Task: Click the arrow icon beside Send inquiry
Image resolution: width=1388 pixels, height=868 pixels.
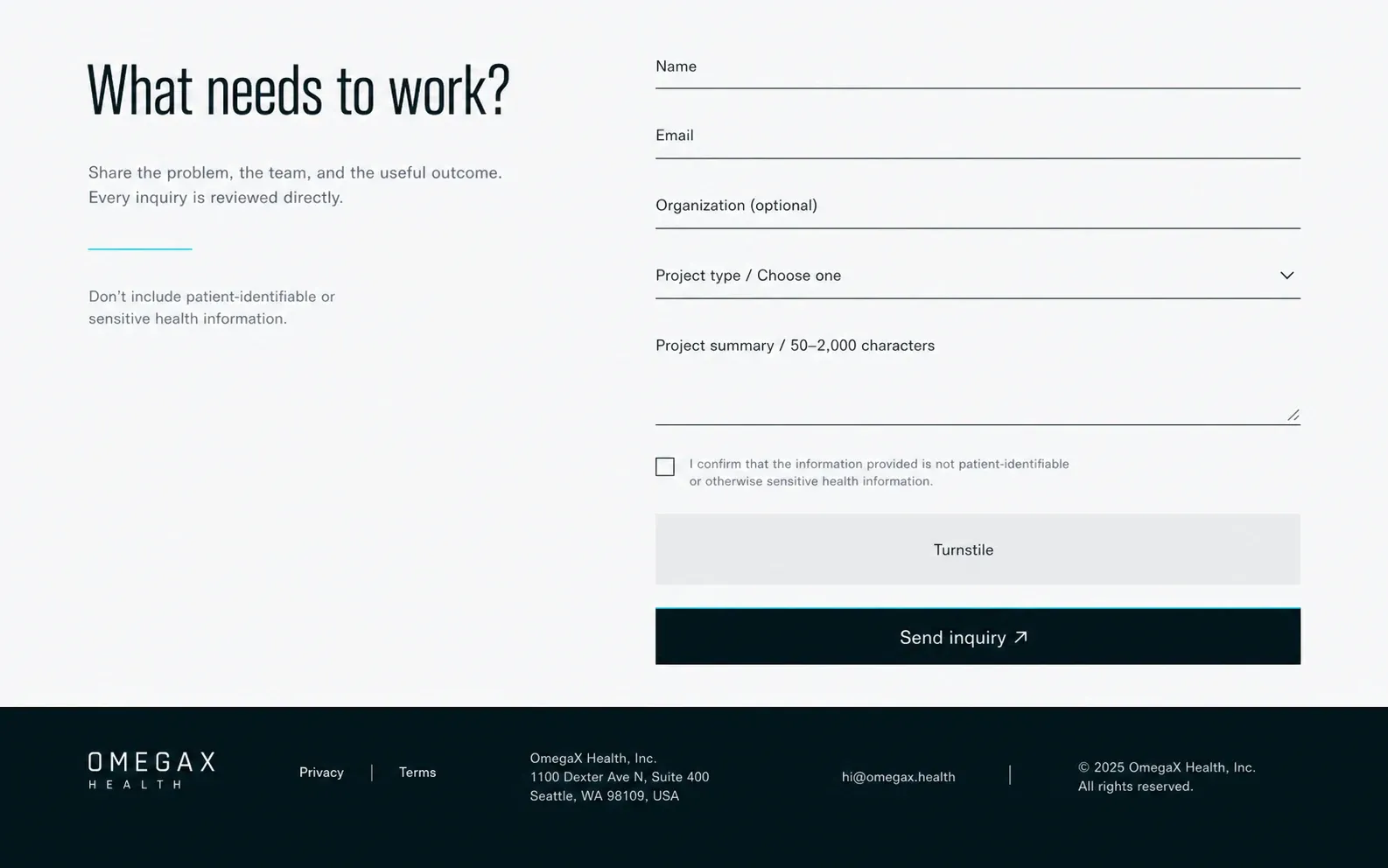Action: click(1020, 638)
